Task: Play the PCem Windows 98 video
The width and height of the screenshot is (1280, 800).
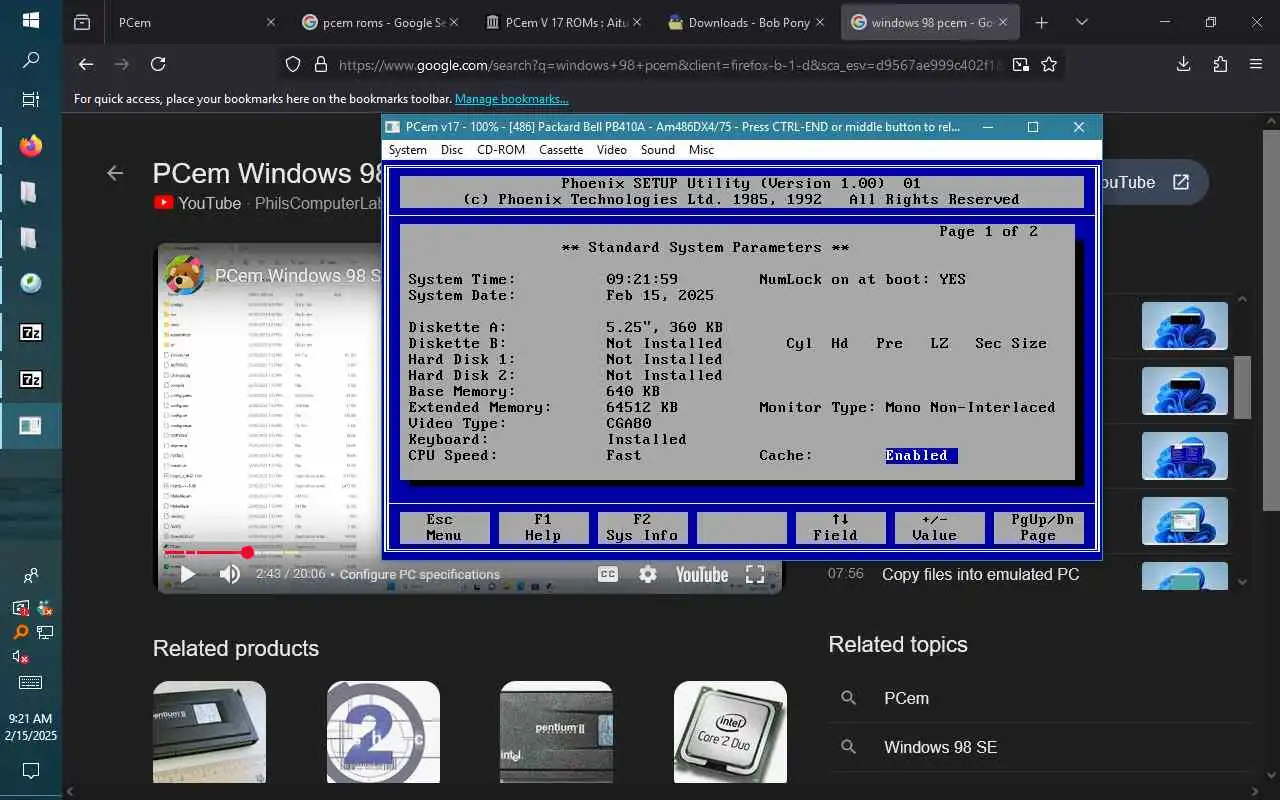Action: click(187, 574)
